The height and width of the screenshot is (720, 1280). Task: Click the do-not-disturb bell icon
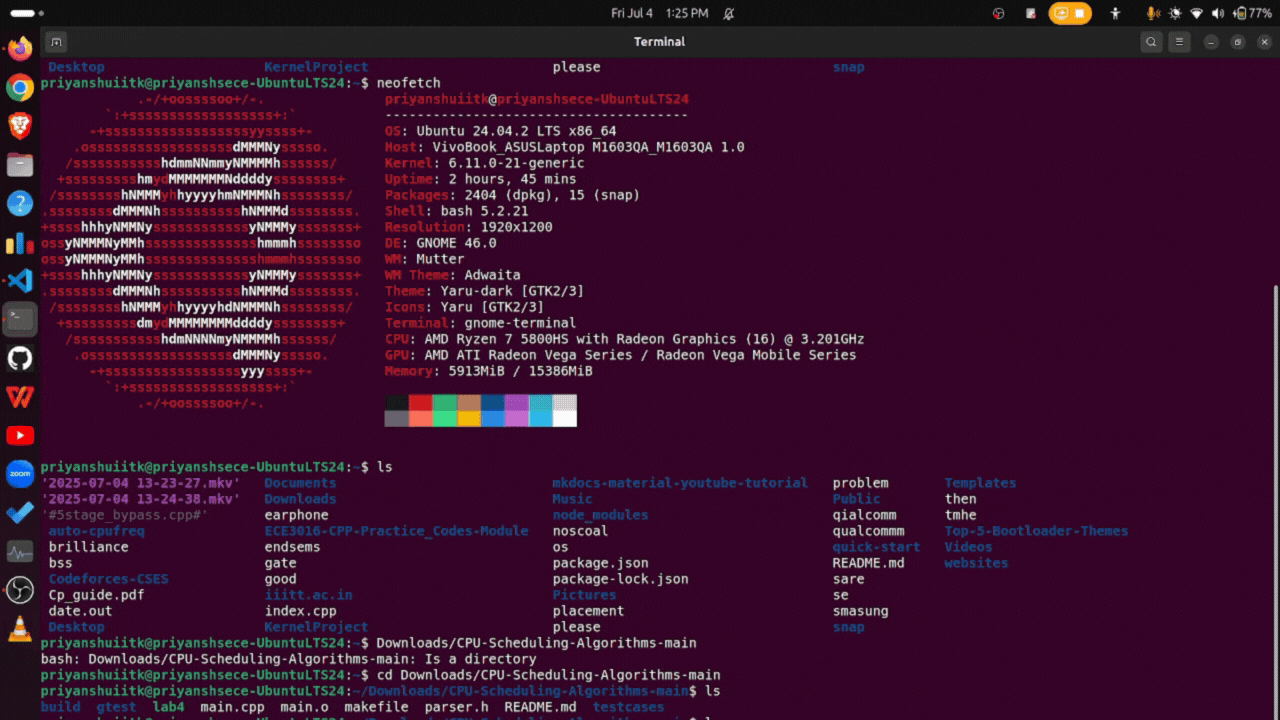pos(728,13)
